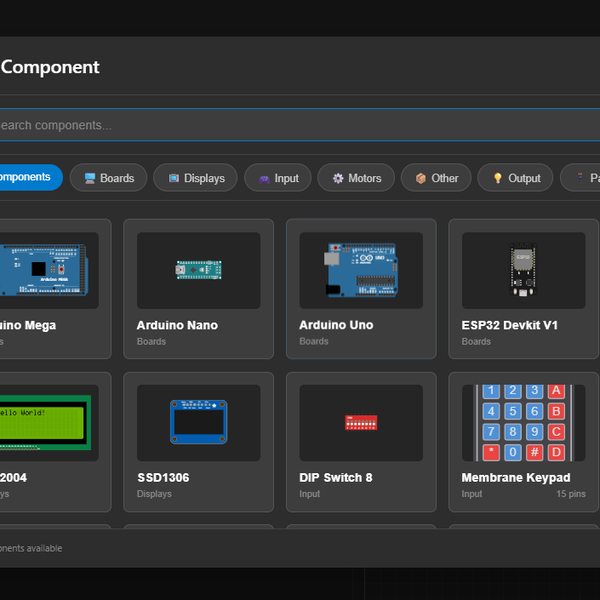Select the Arduino Uno board image
The image size is (600, 600).
(361, 270)
